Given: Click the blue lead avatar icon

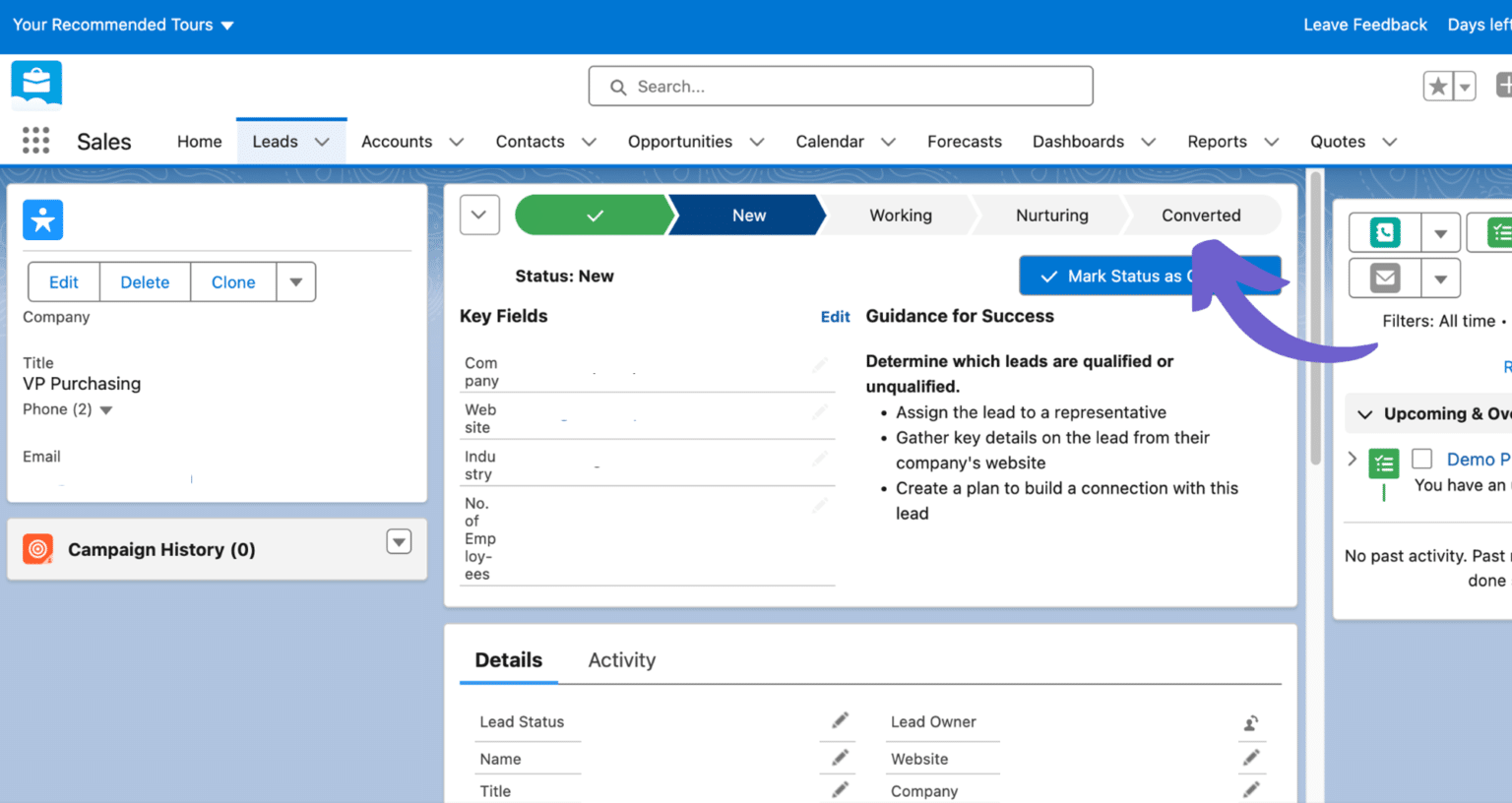Looking at the screenshot, I should (x=42, y=219).
